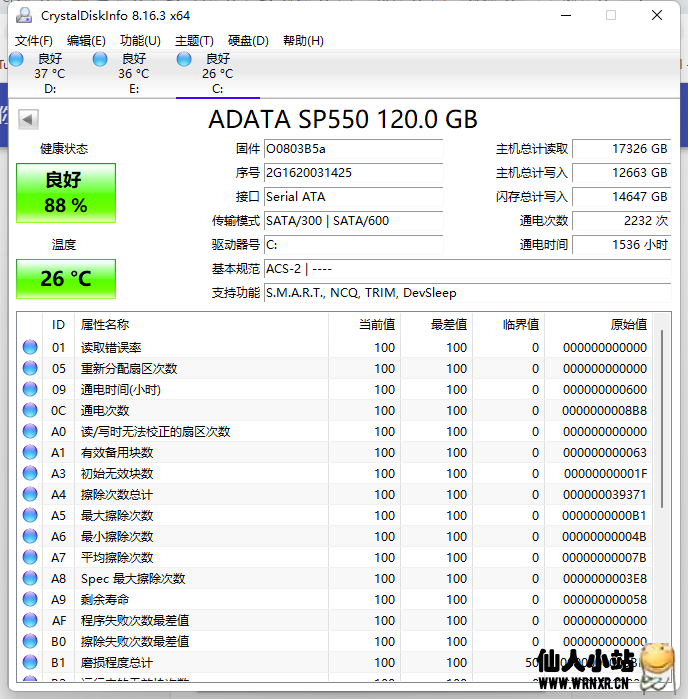Click the SMART list vertical scrollbar

point(662,419)
